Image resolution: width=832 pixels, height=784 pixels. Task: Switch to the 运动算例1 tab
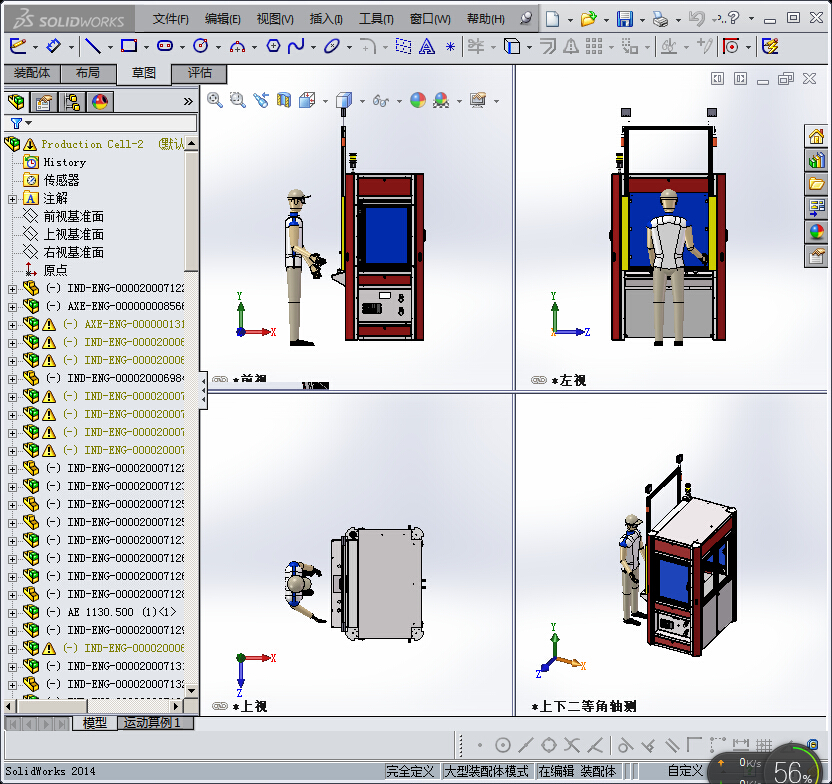(155, 723)
